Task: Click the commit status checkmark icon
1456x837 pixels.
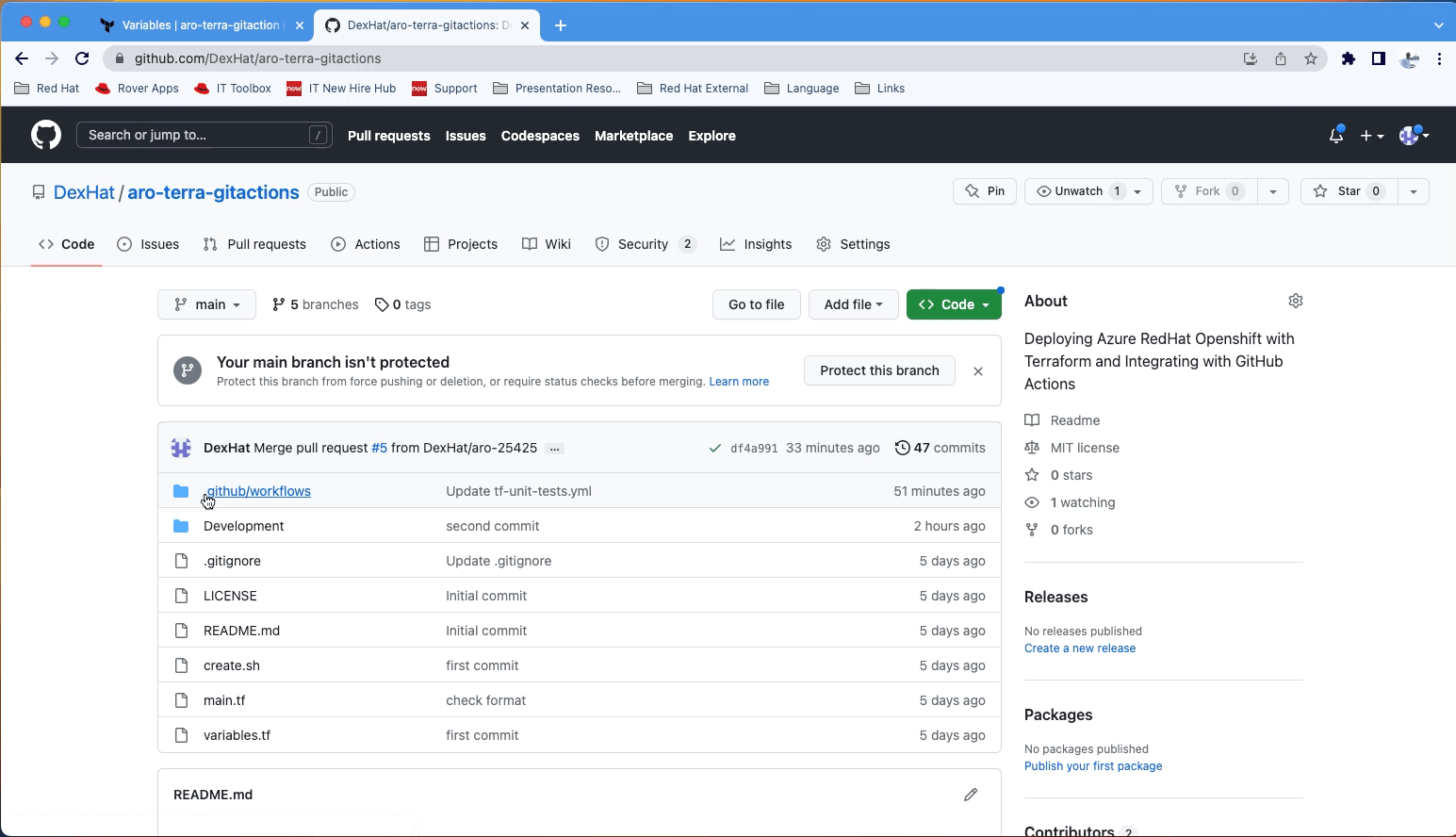Action: pyautogui.click(x=715, y=448)
